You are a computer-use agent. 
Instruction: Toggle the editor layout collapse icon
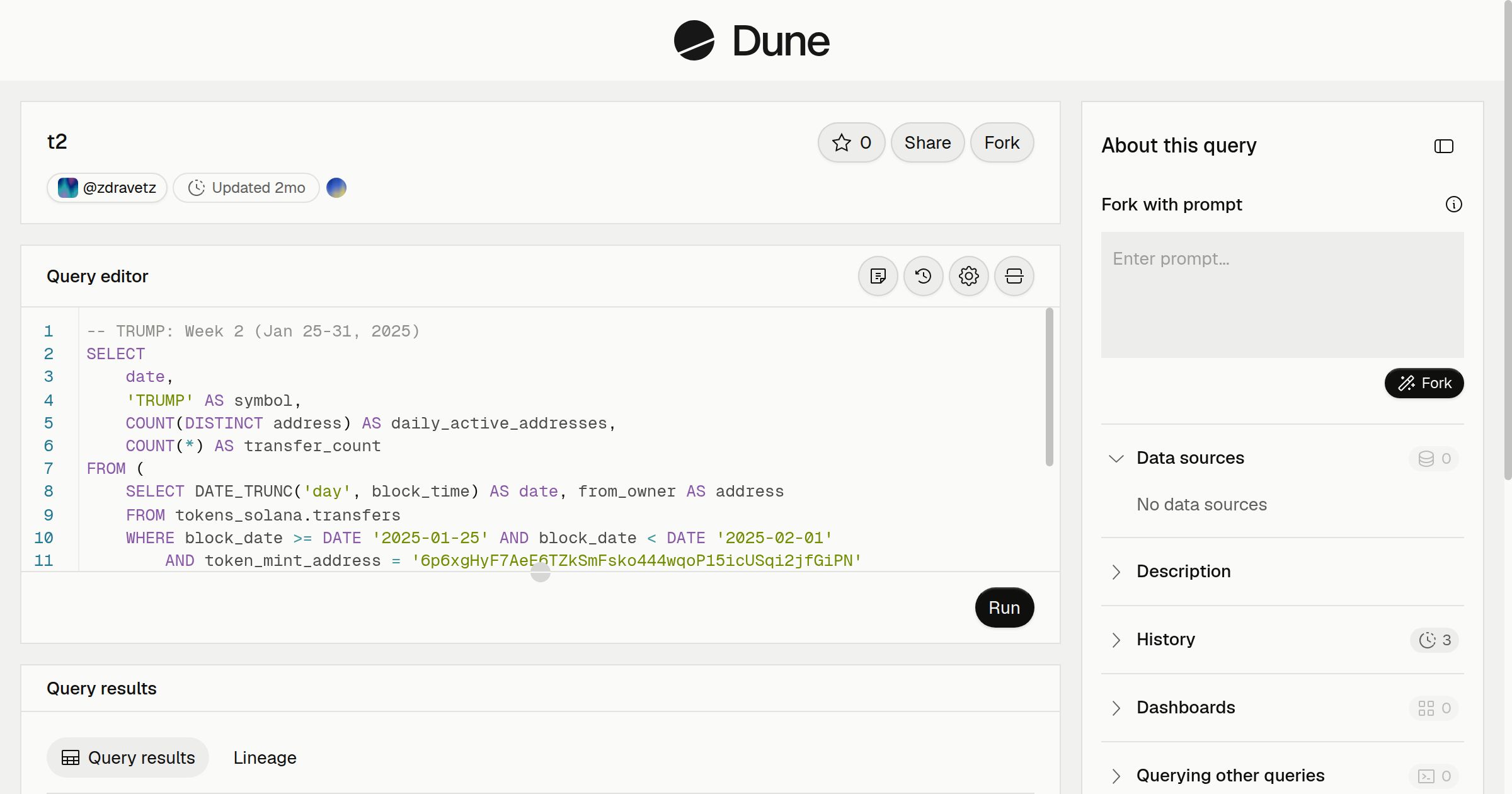pos(1014,276)
